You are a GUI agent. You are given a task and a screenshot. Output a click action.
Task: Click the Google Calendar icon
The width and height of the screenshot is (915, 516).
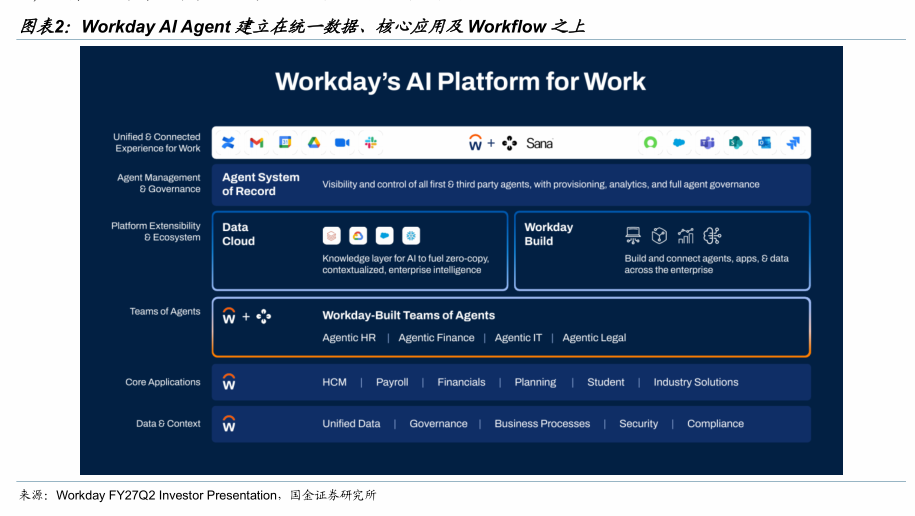click(x=285, y=142)
